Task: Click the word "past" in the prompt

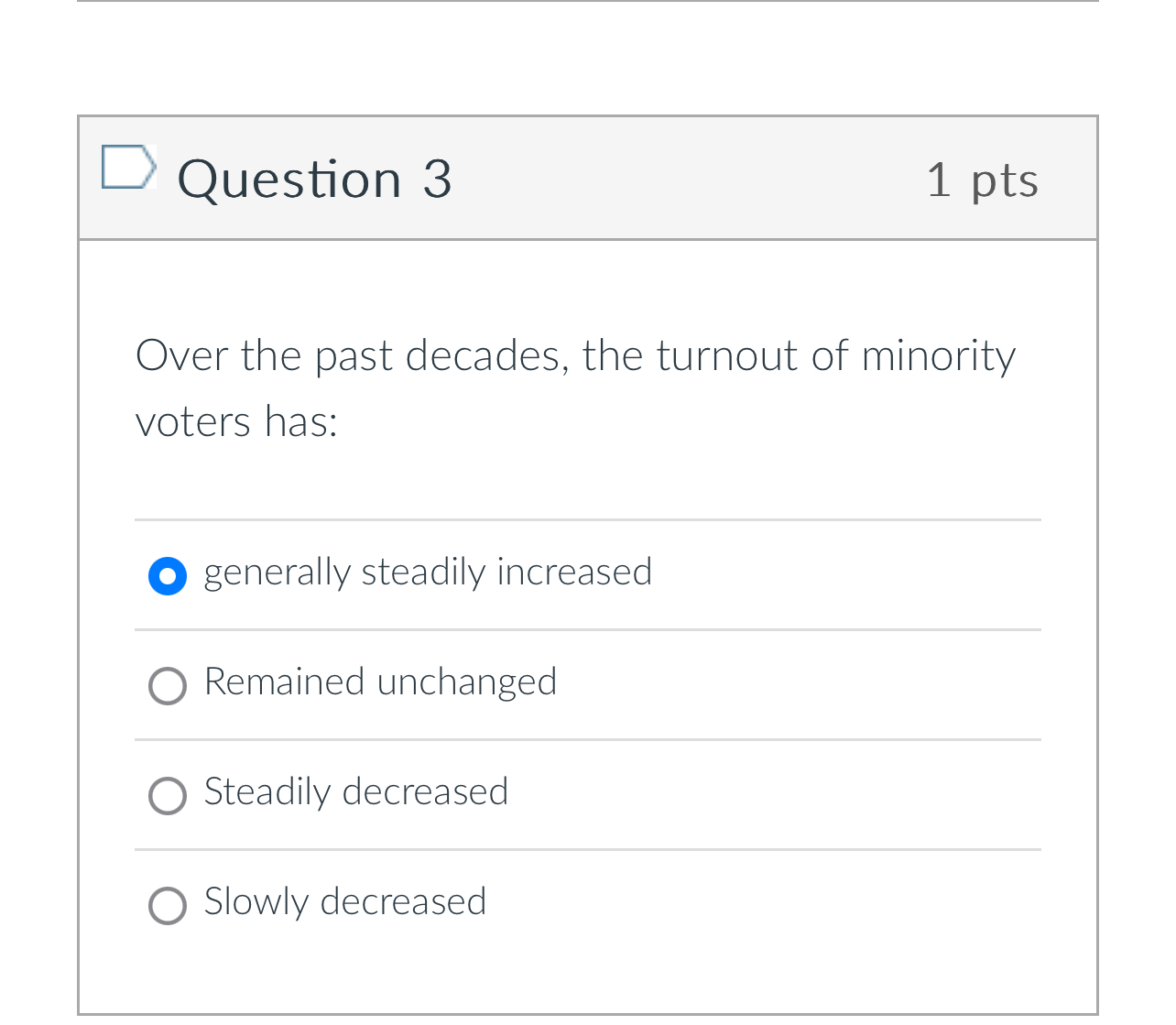Action: pos(354,356)
